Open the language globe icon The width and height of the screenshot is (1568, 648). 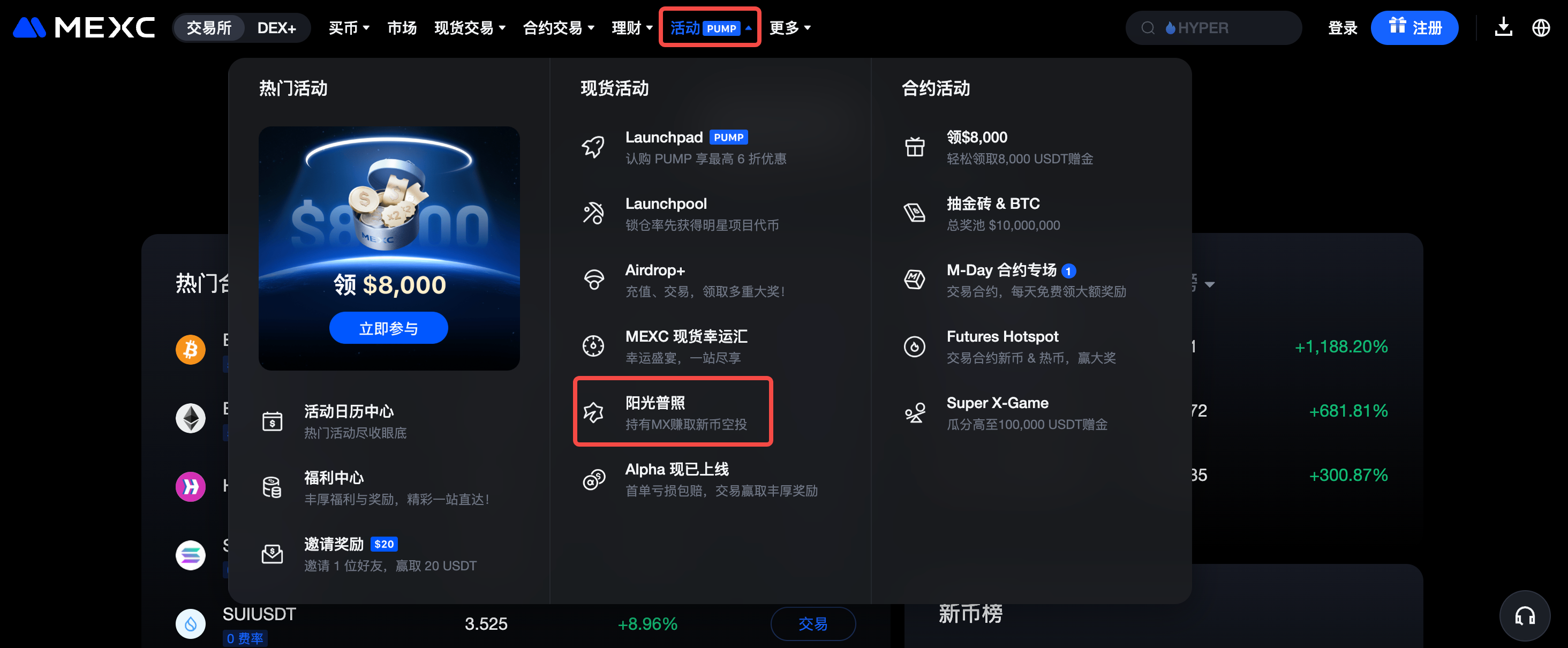(x=1541, y=27)
